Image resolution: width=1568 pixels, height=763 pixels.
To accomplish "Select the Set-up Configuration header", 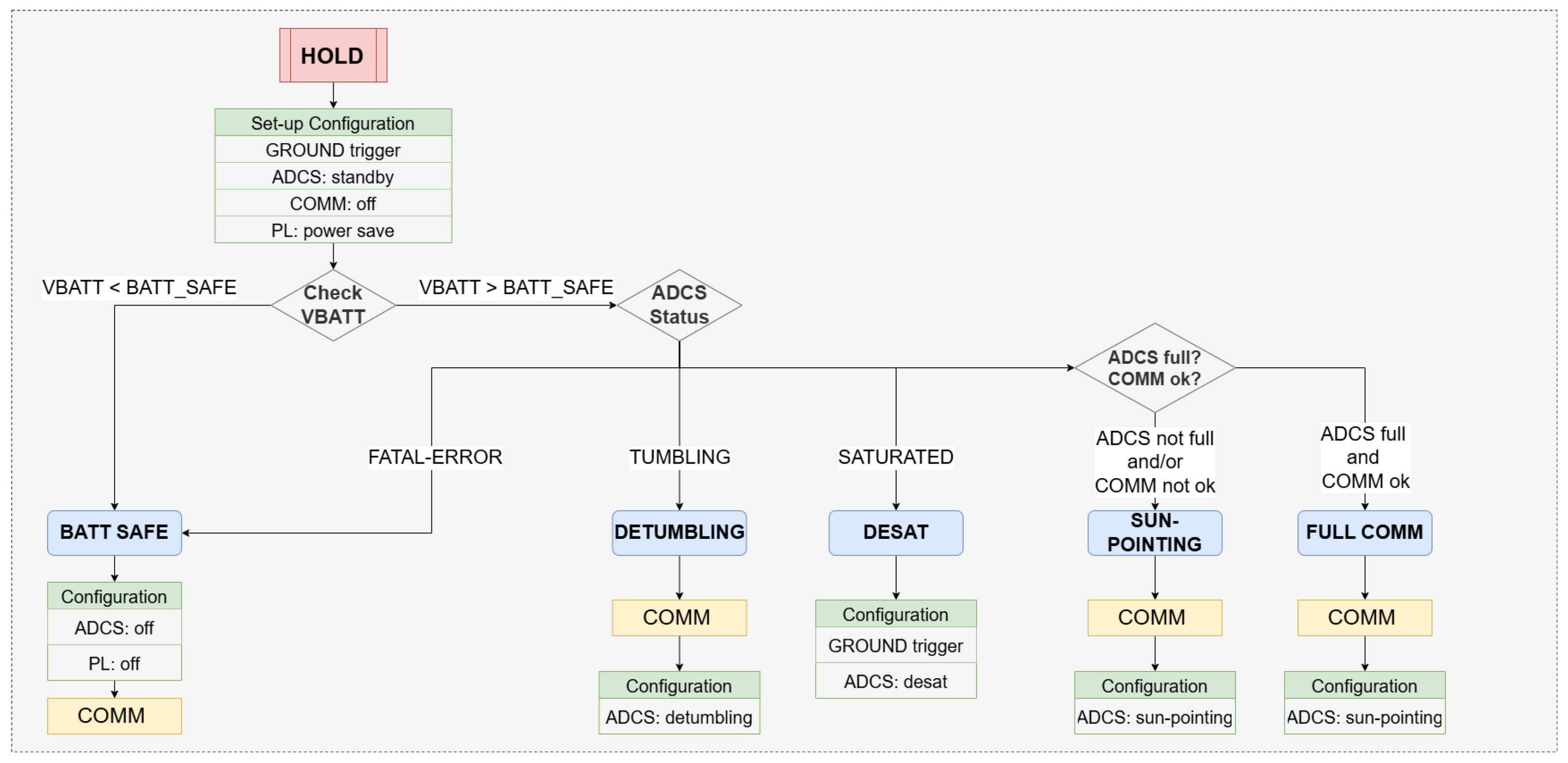I will click(333, 123).
